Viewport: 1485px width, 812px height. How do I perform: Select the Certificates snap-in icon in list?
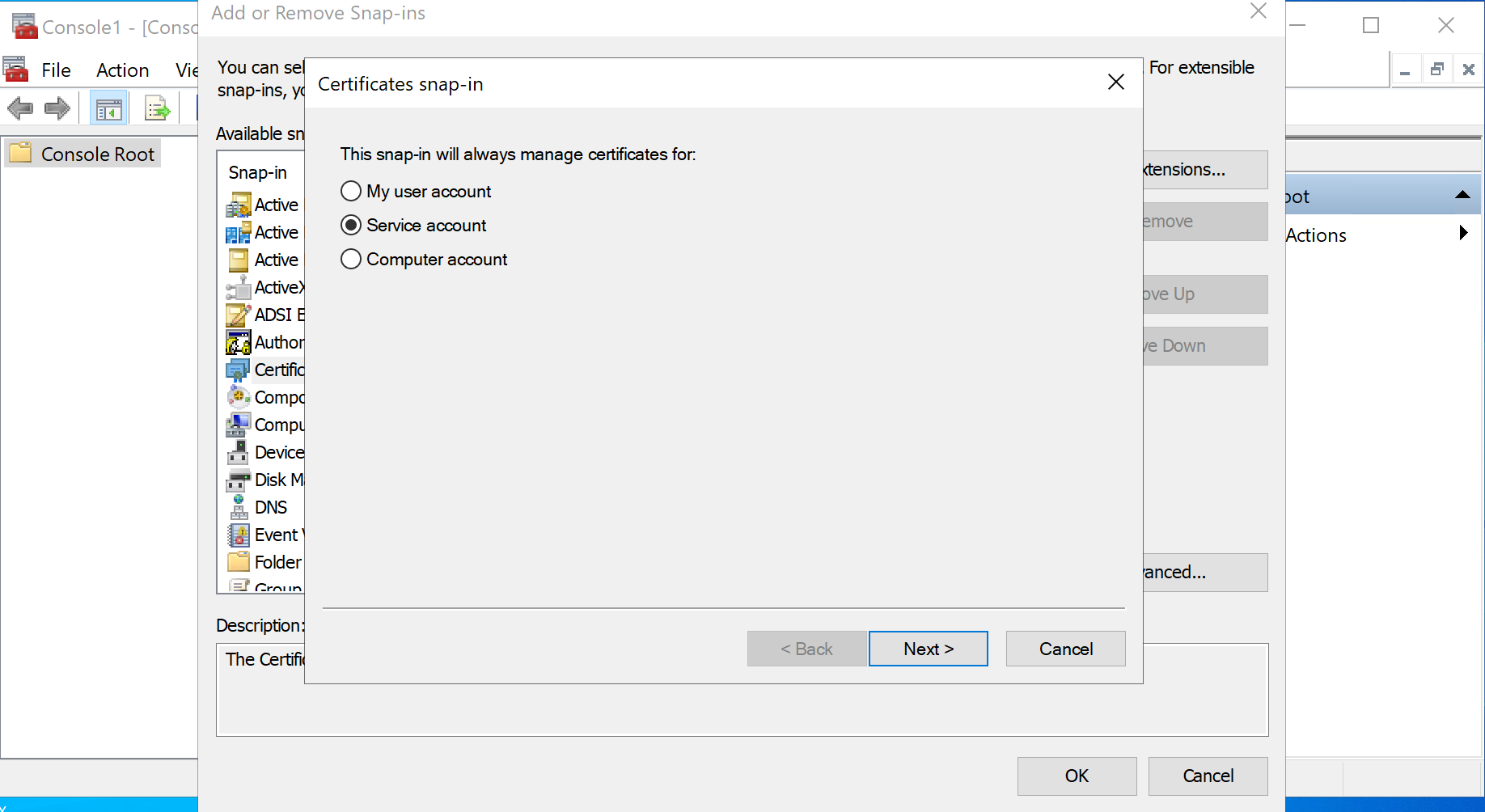coord(238,370)
